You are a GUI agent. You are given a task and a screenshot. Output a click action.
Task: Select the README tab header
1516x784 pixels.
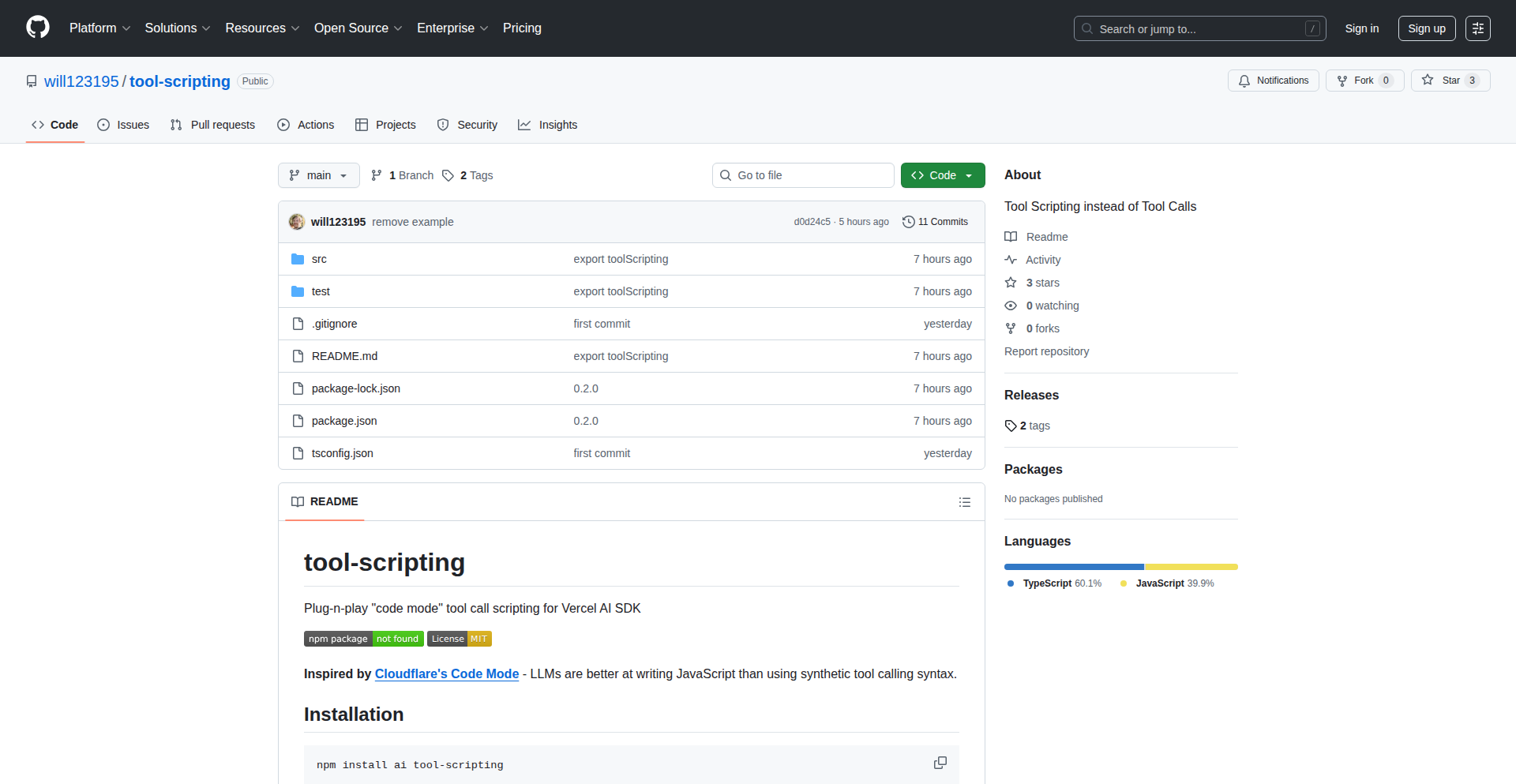tap(325, 501)
